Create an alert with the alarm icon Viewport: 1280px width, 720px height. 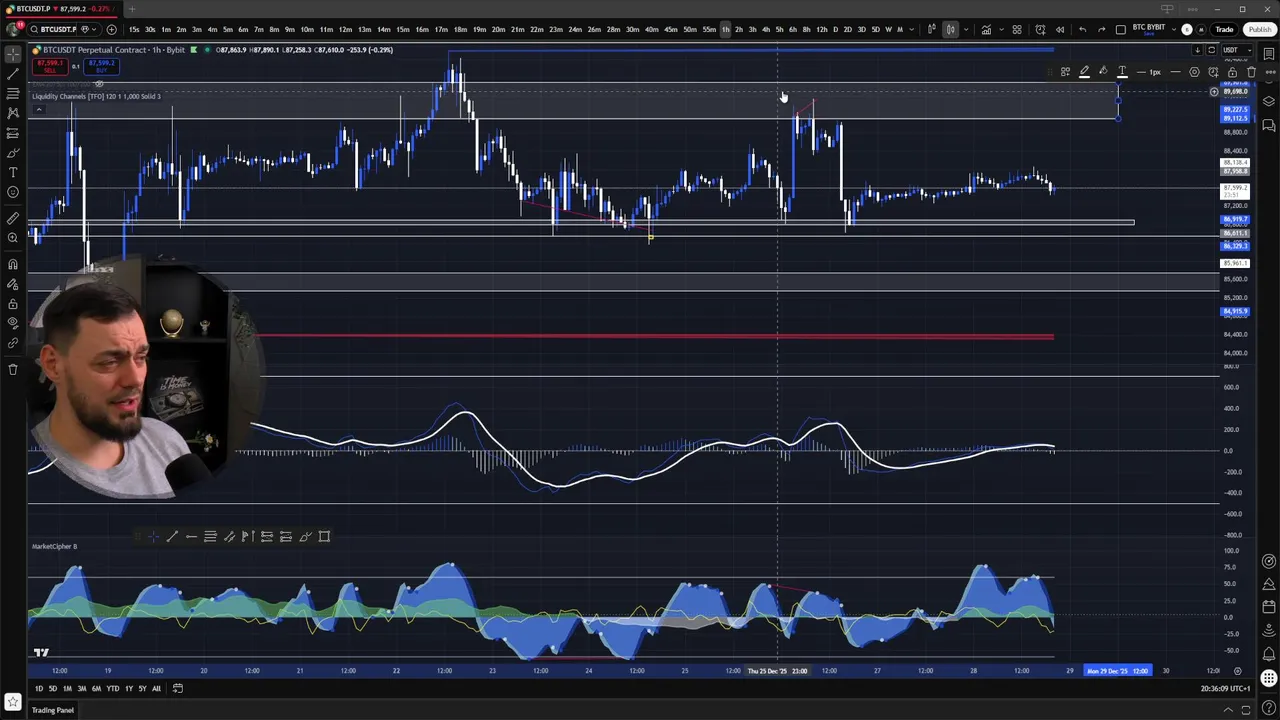tap(1040, 29)
